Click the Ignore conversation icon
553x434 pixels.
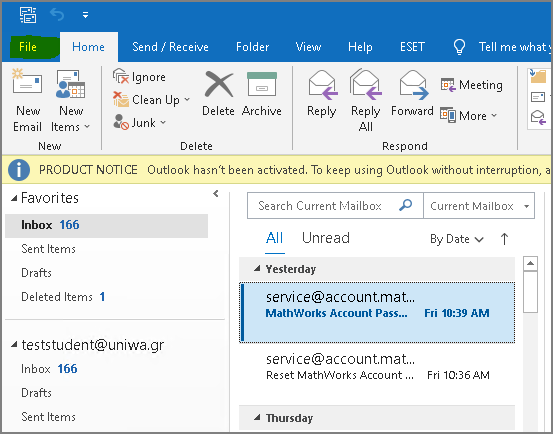coord(121,77)
